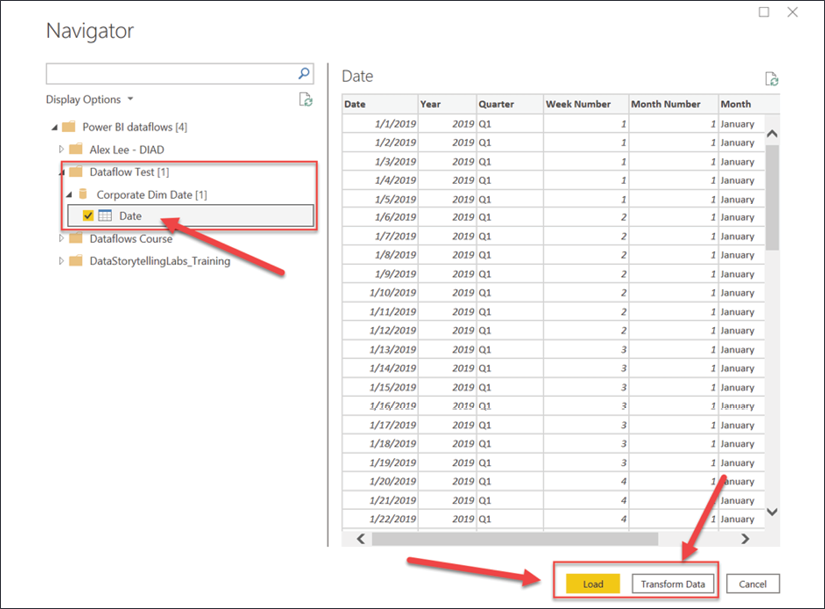The height and width of the screenshot is (609, 825).
Task: Select the Year column header
Action: (447, 104)
